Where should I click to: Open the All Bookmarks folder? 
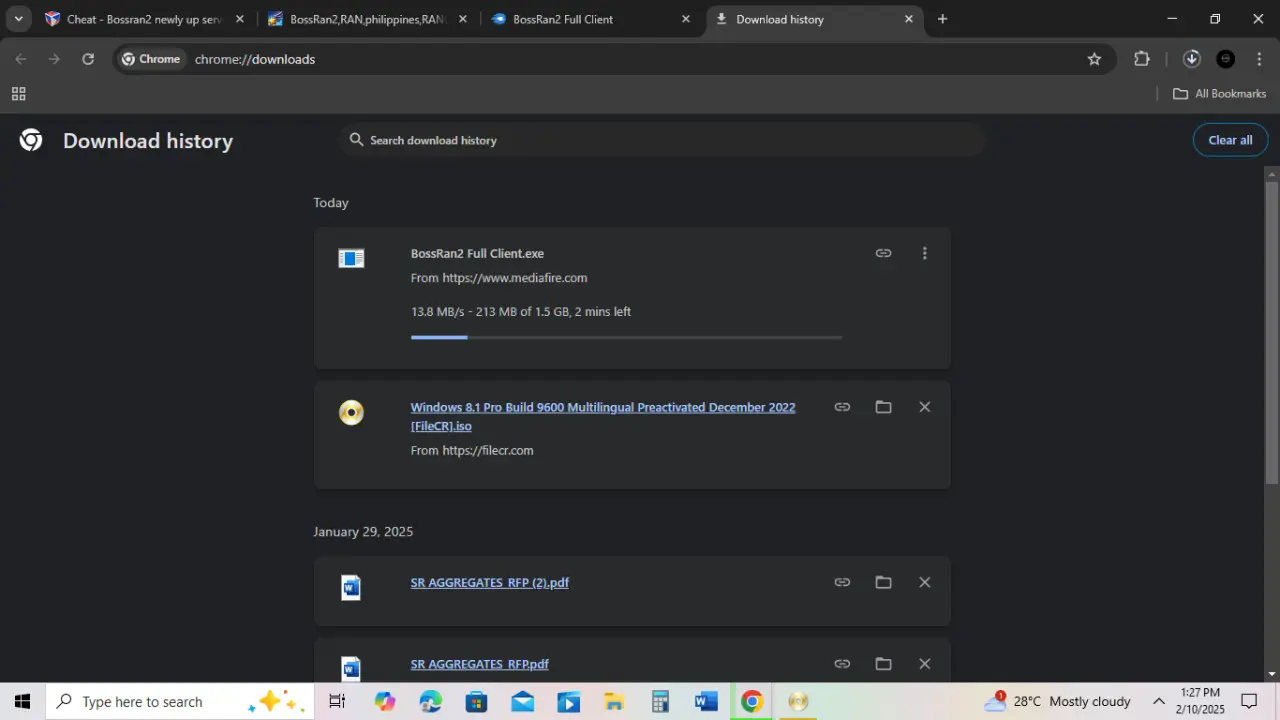[x=1219, y=94]
